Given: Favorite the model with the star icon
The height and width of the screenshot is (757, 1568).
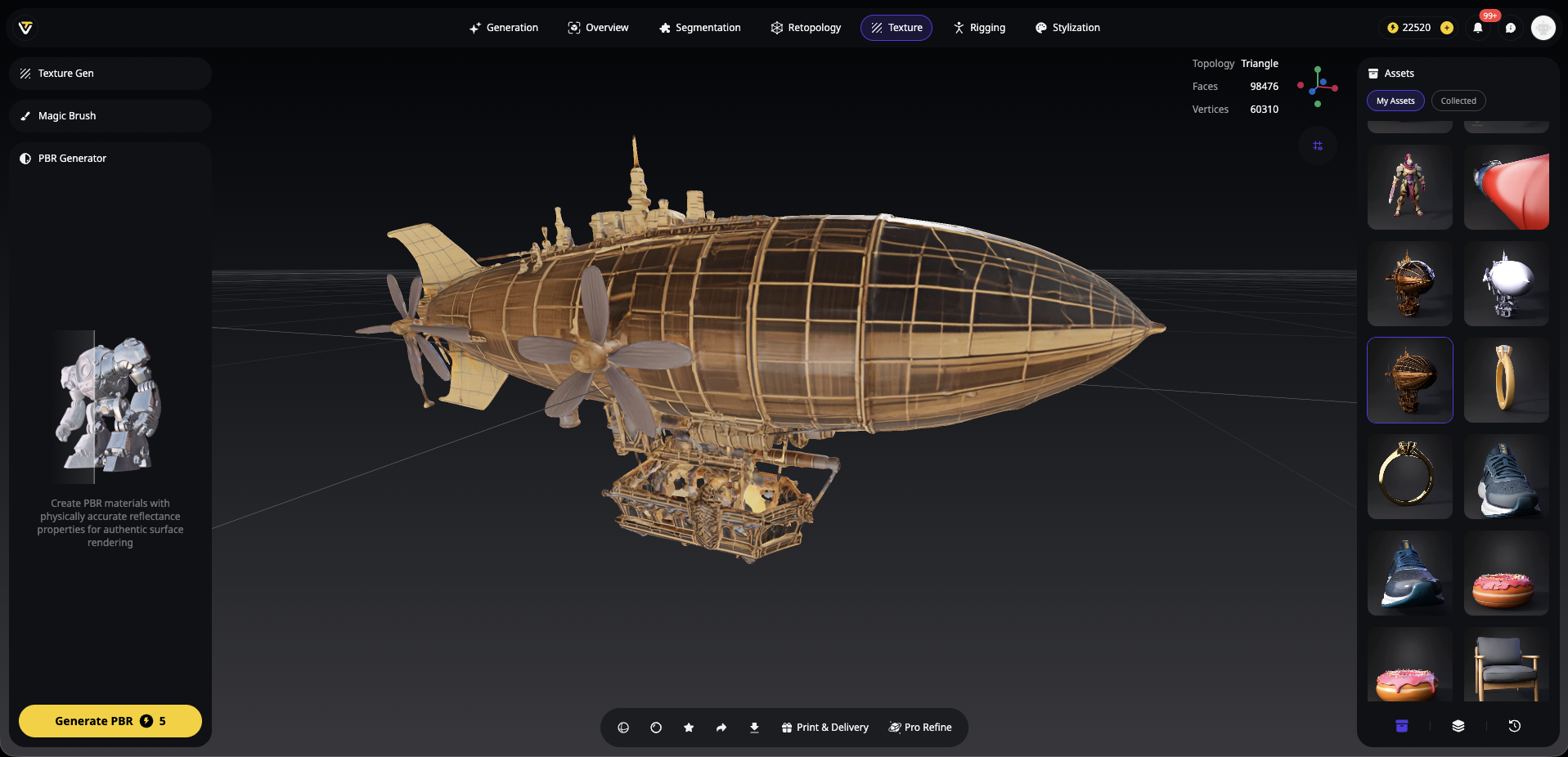Looking at the screenshot, I should pyautogui.click(x=689, y=728).
